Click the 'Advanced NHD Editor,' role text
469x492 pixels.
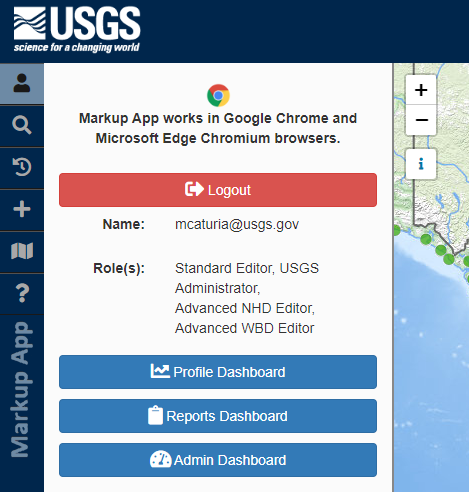[x=245, y=308]
